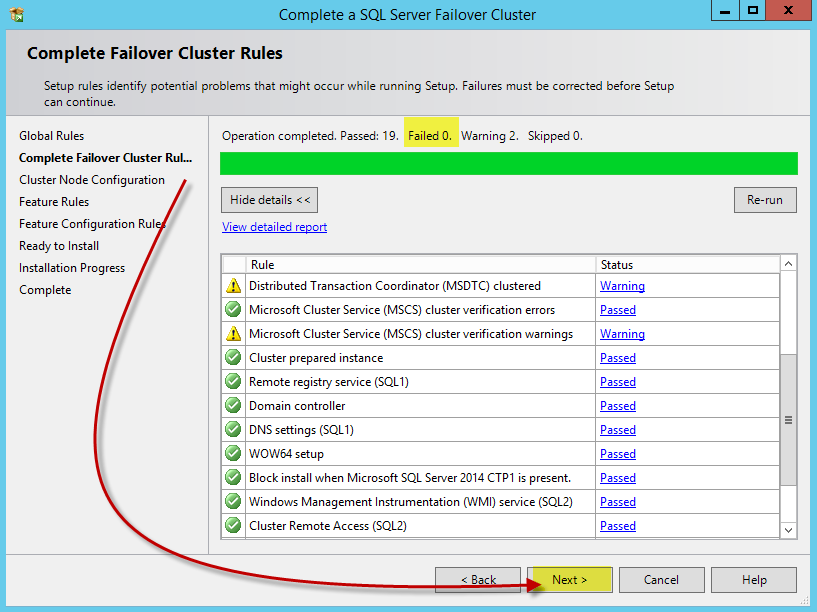Click green check icon for WMI service (SQL2)
This screenshot has width=817, height=612.
click(233, 501)
